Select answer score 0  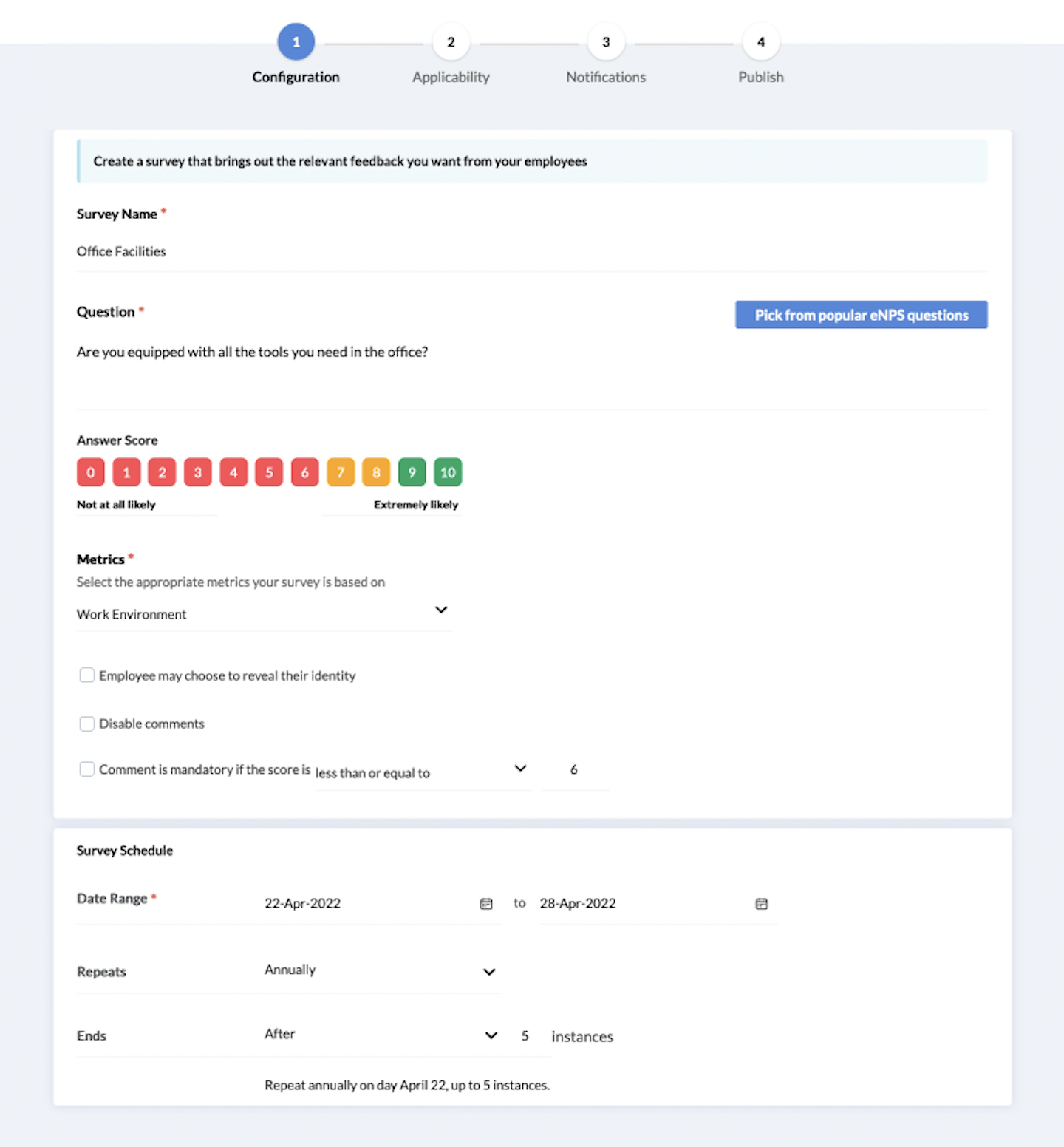[91, 472]
